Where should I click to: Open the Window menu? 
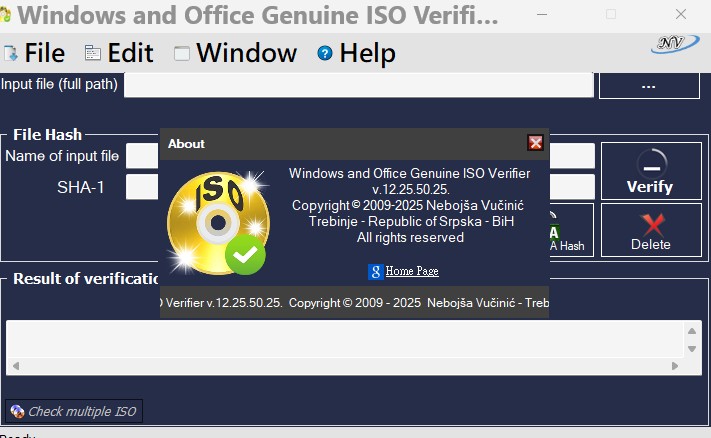[236, 53]
